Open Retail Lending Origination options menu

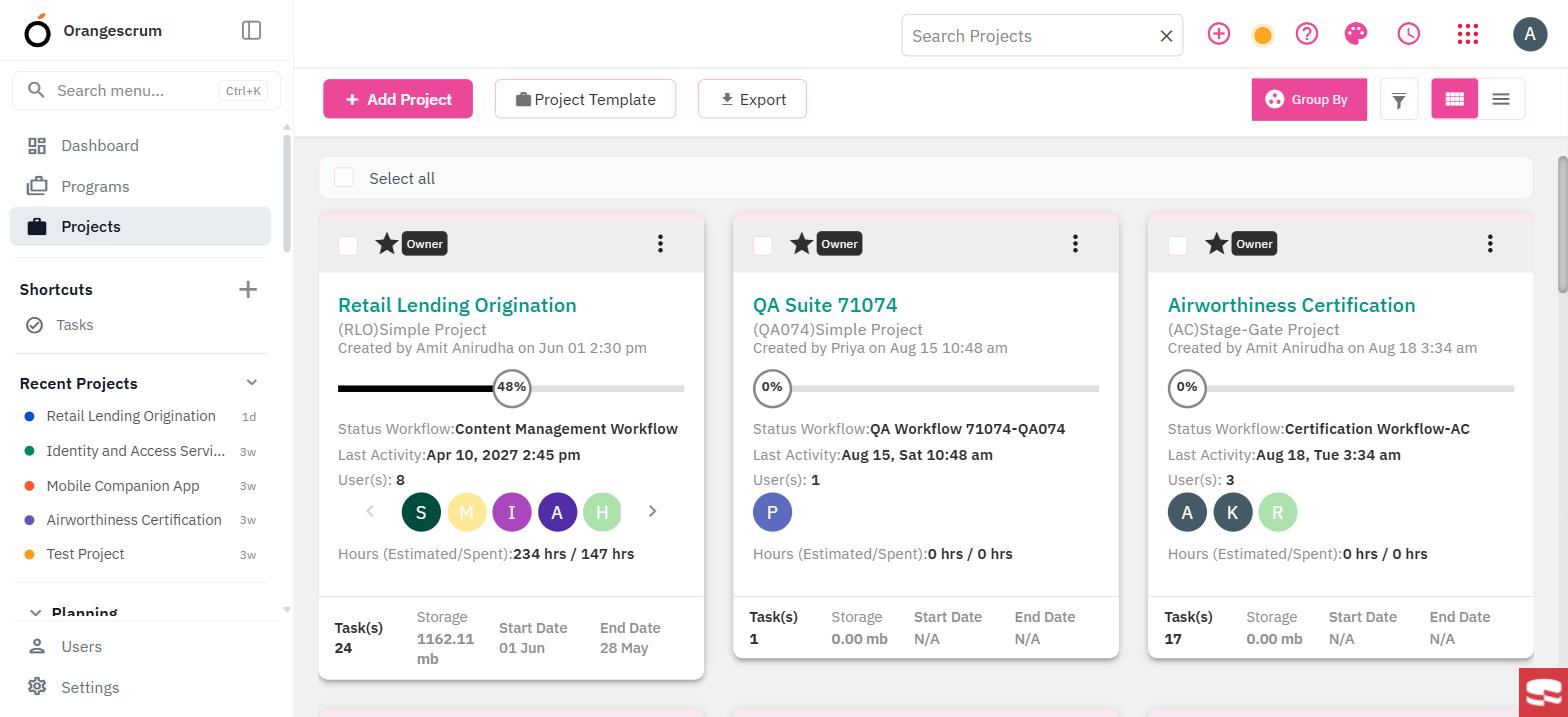click(660, 243)
